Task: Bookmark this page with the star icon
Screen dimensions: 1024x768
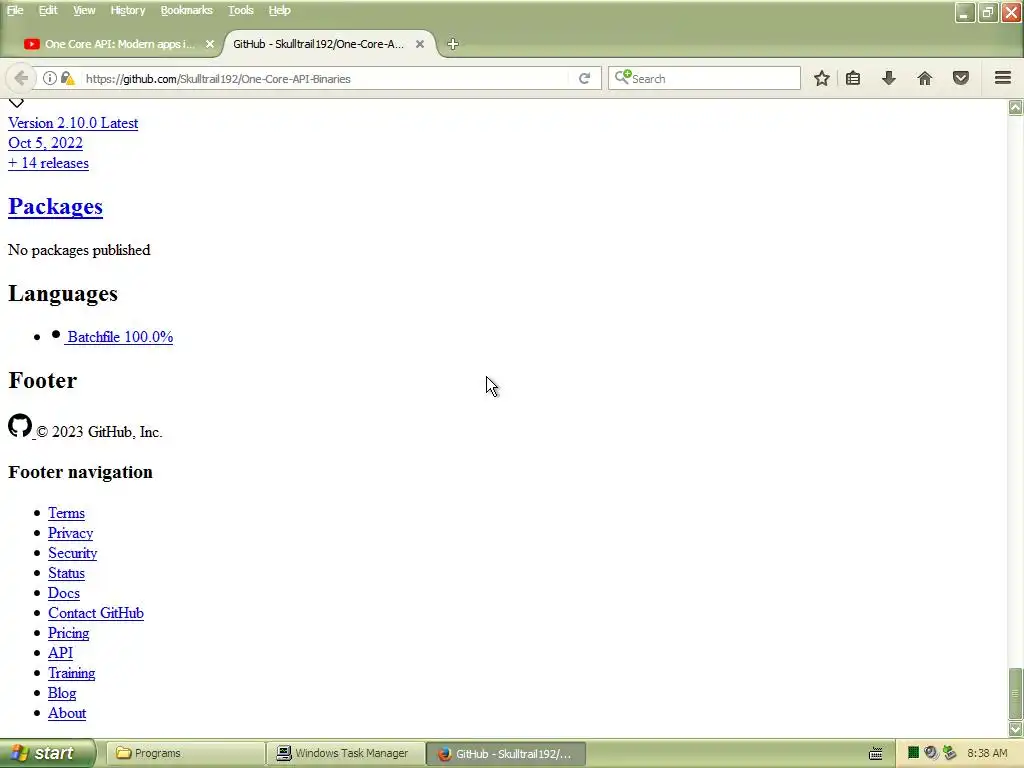Action: pyautogui.click(x=822, y=78)
